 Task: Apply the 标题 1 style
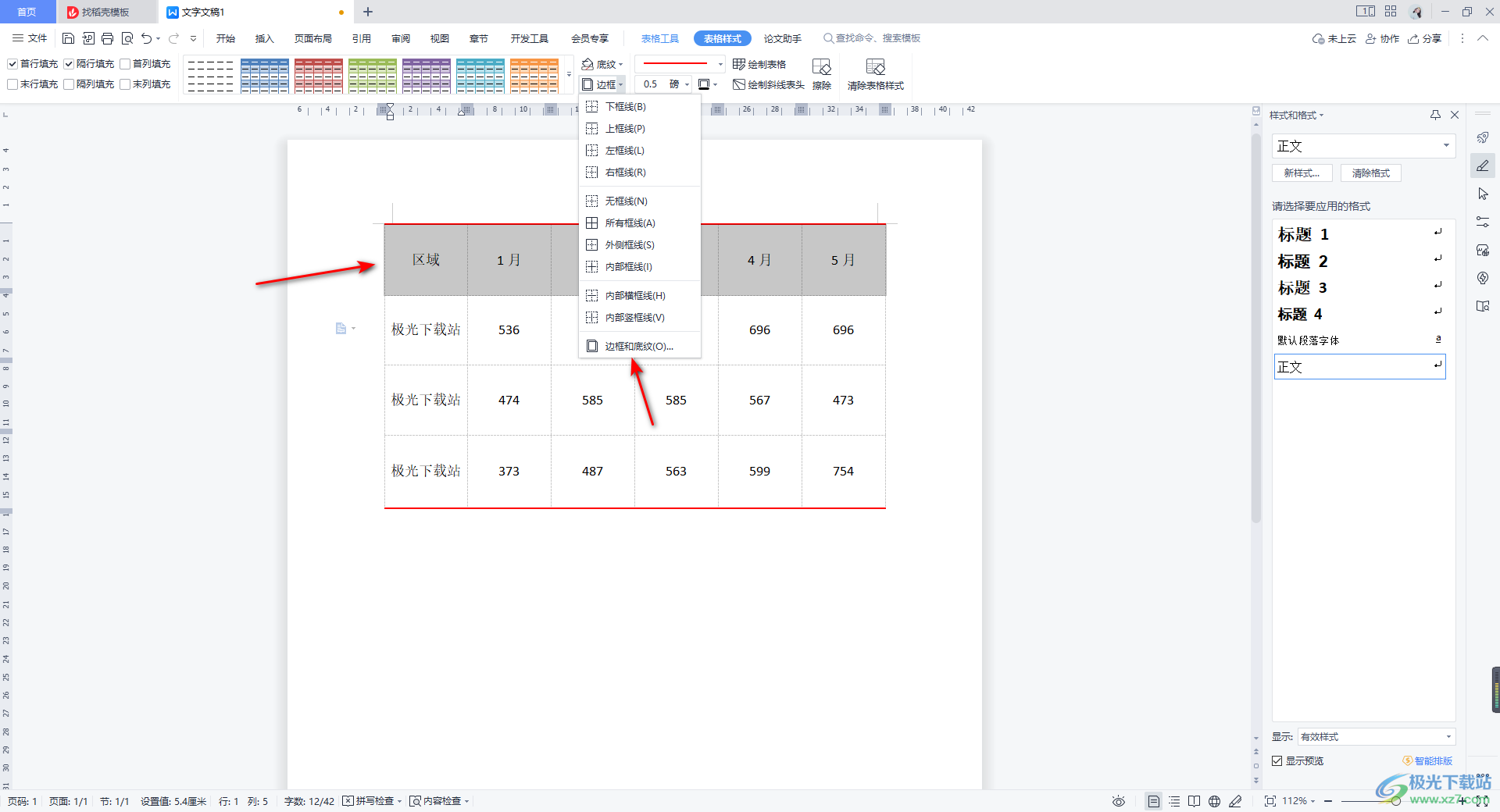tap(1360, 234)
